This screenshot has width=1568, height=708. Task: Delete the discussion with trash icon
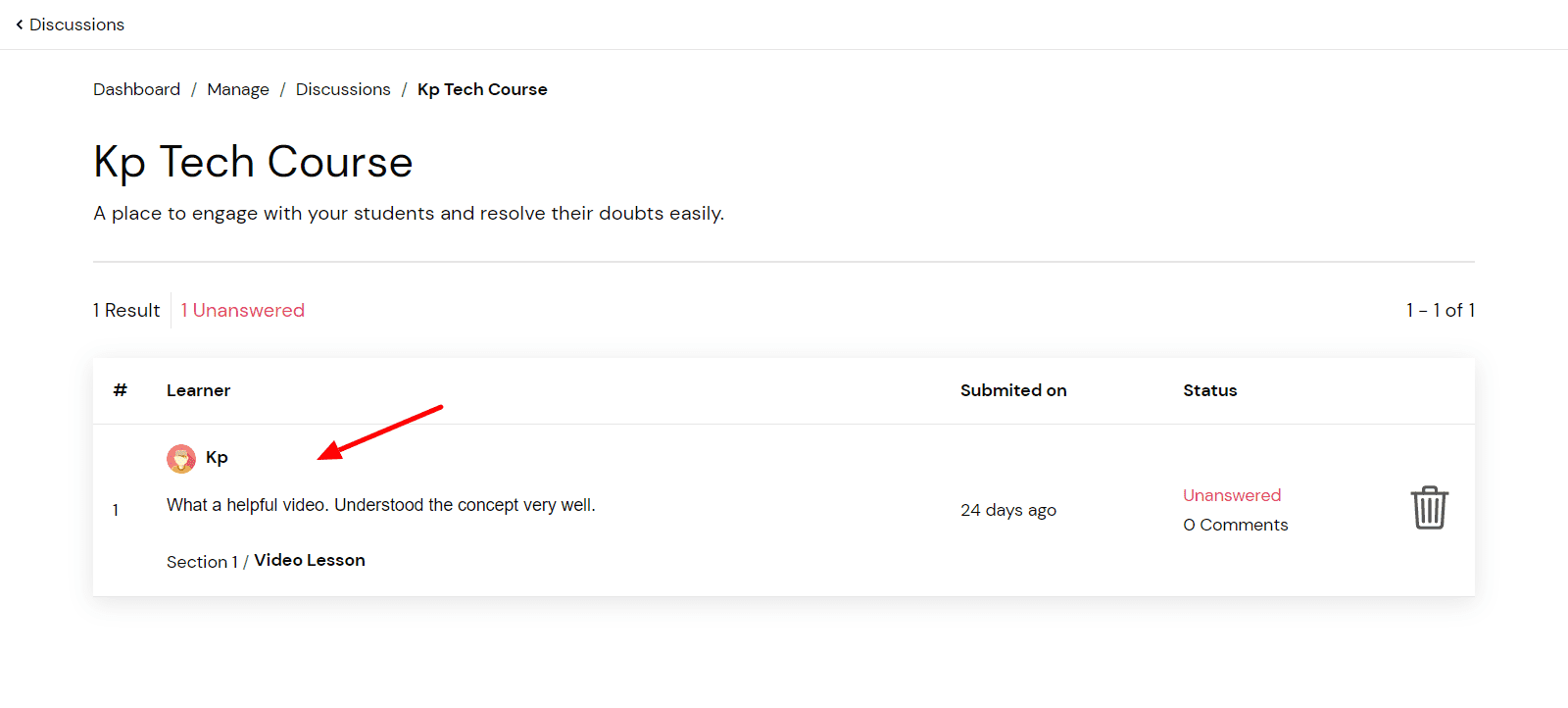click(1429, 508)
